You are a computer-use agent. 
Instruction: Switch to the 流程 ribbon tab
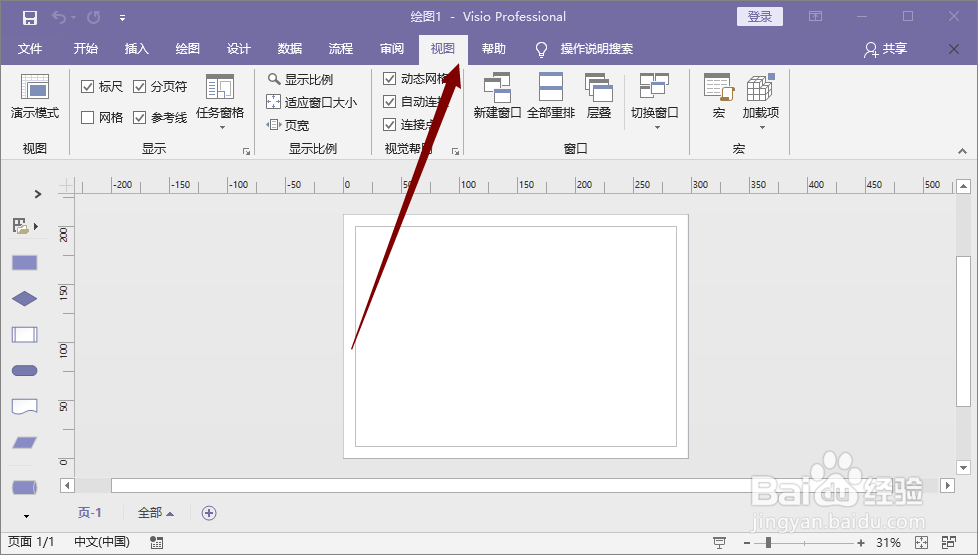[341, 49]
